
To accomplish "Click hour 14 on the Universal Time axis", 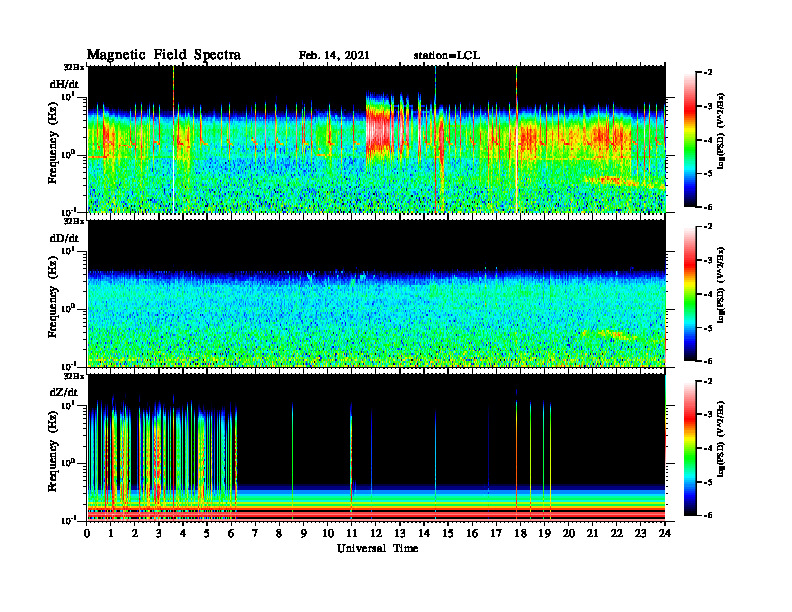I will pos(424,533).
